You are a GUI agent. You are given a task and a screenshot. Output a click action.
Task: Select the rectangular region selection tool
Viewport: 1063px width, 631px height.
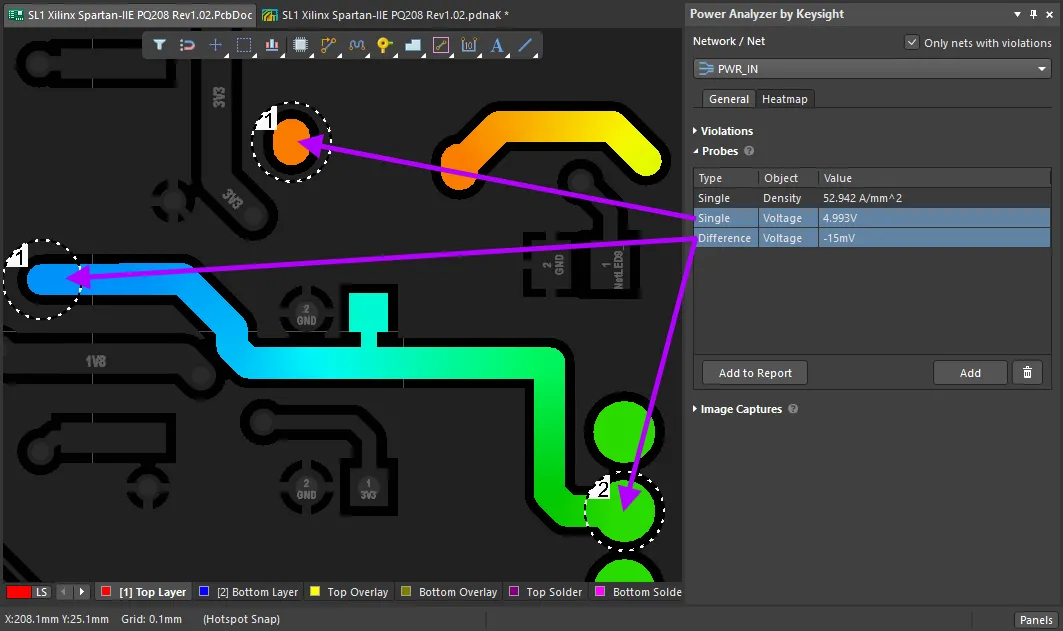tap(243, 45)
